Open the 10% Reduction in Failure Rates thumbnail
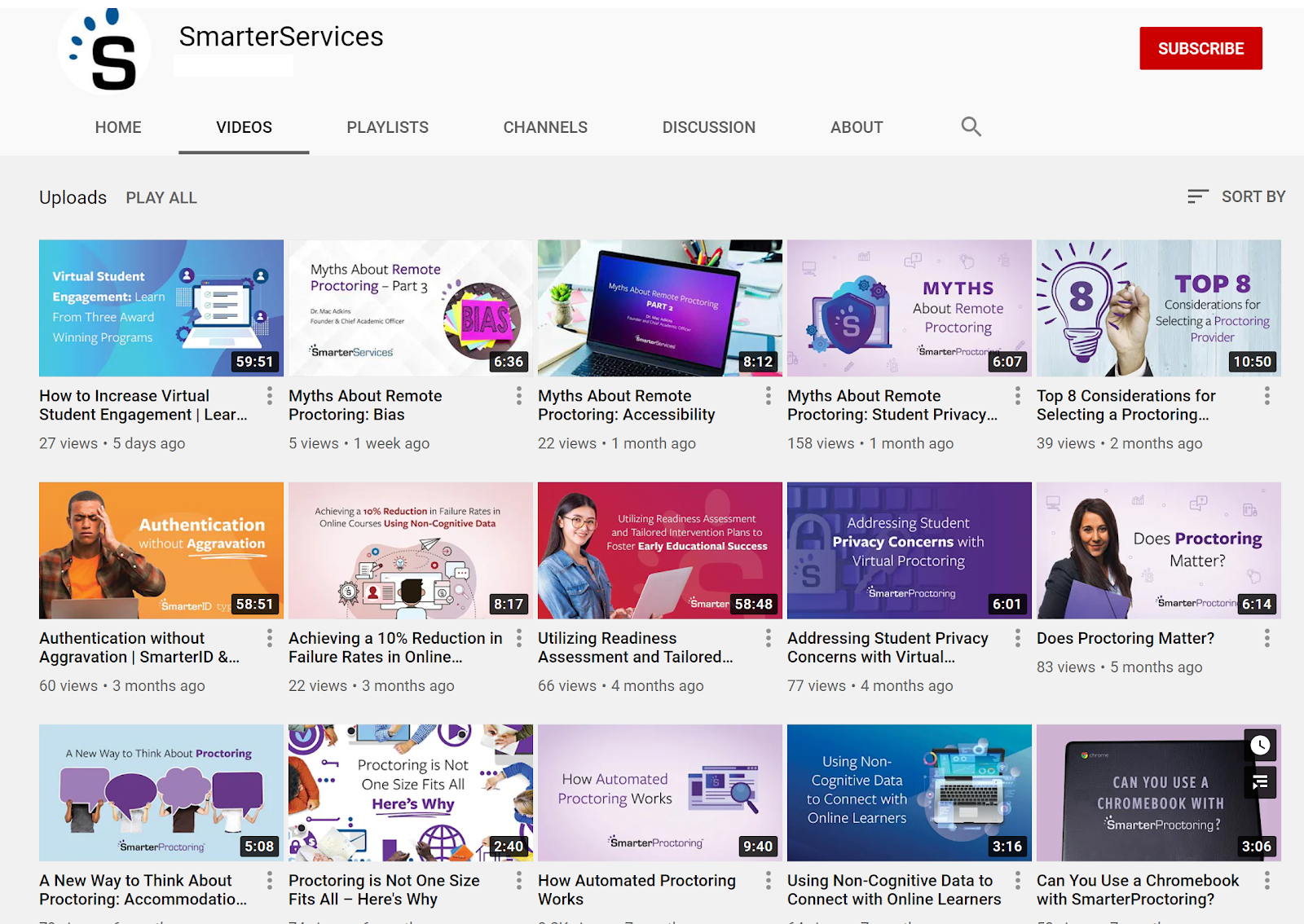The width and height of the screenshot is (1304, 924). (411, 551)
